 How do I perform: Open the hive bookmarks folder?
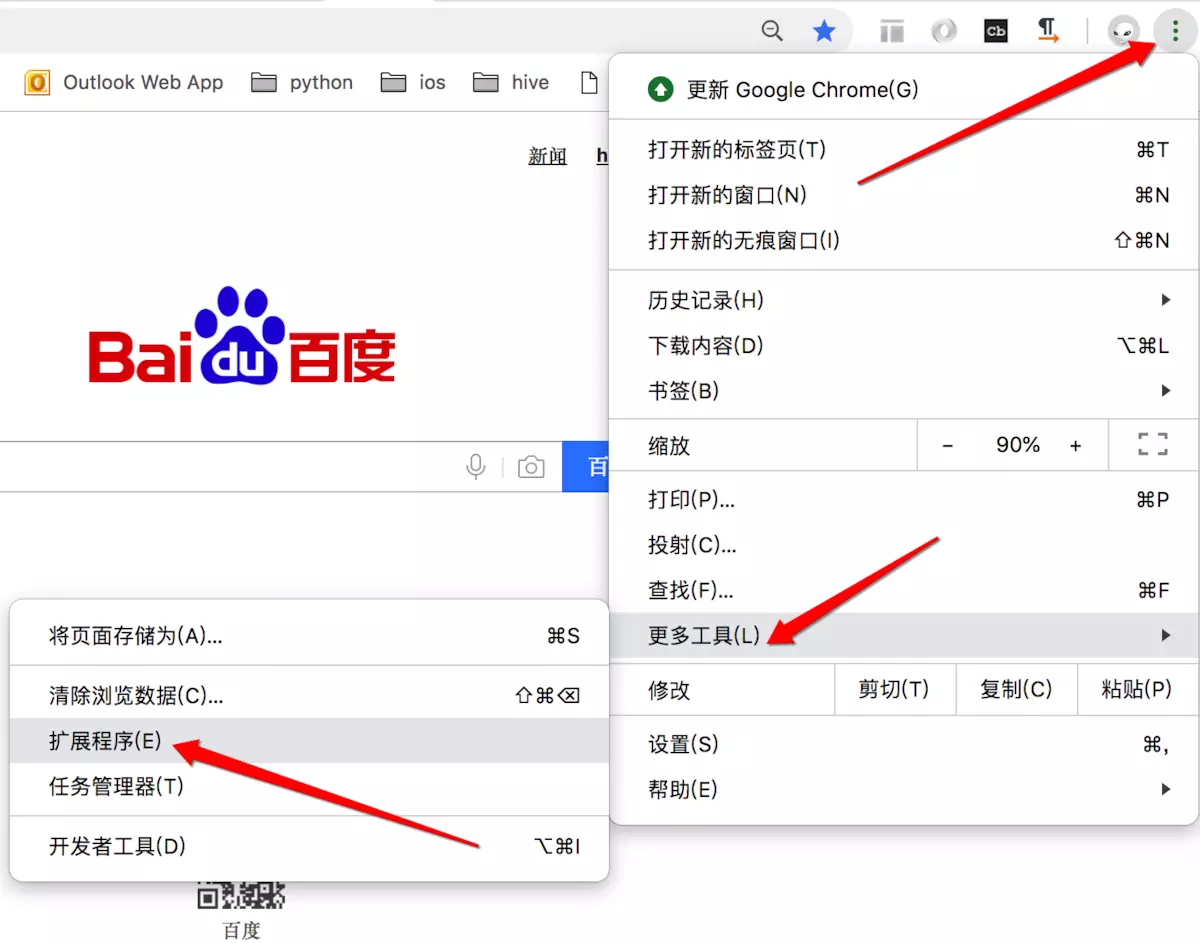(x=511, y=83)
